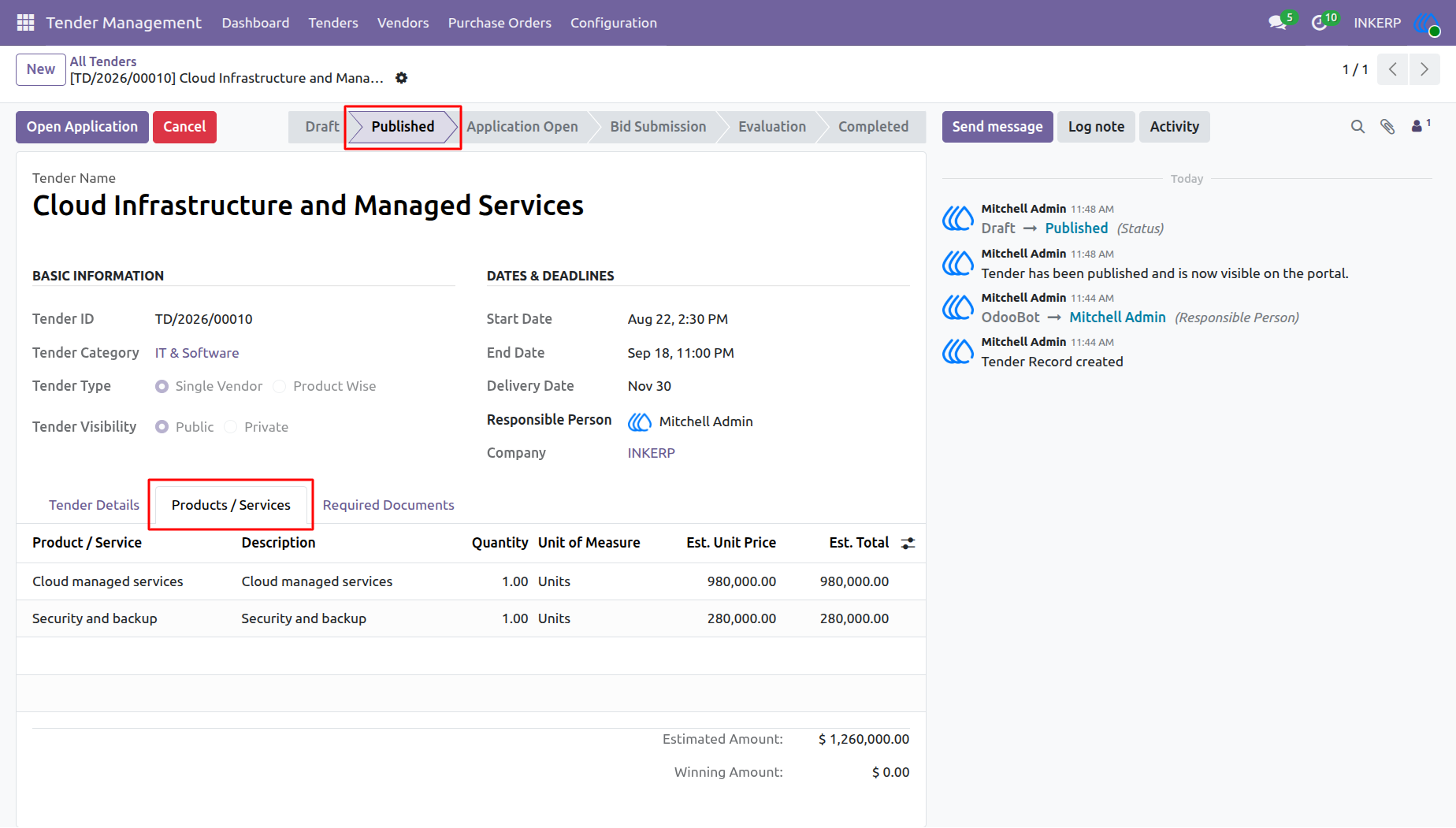Adjust optional columns in products table

coord(908,543)
